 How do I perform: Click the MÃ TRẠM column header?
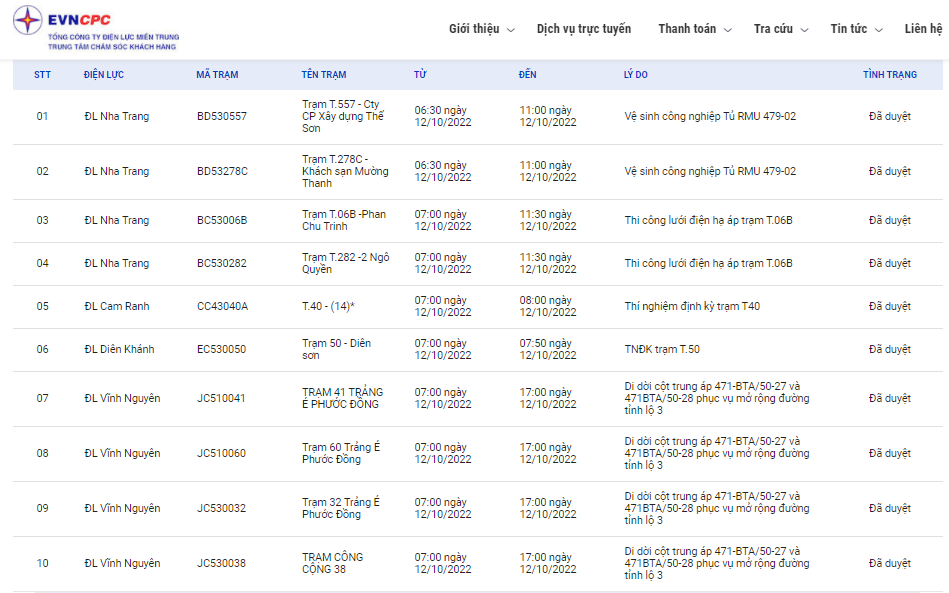tap(217, 75)
